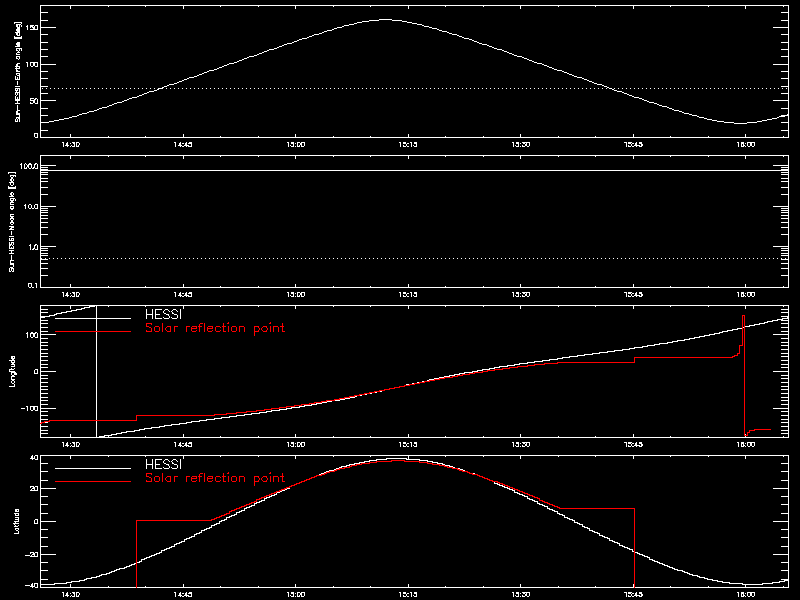
Task: Click "Solar reflection point" legend in Longitude plot
Action: [215, 328]
